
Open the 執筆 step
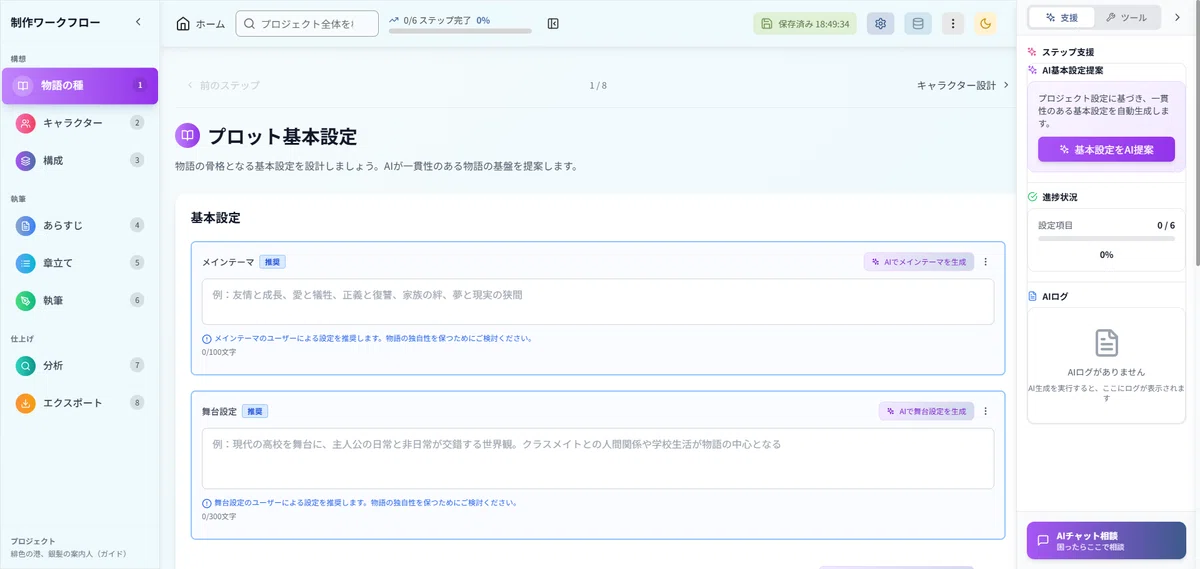tap(80, 300)
